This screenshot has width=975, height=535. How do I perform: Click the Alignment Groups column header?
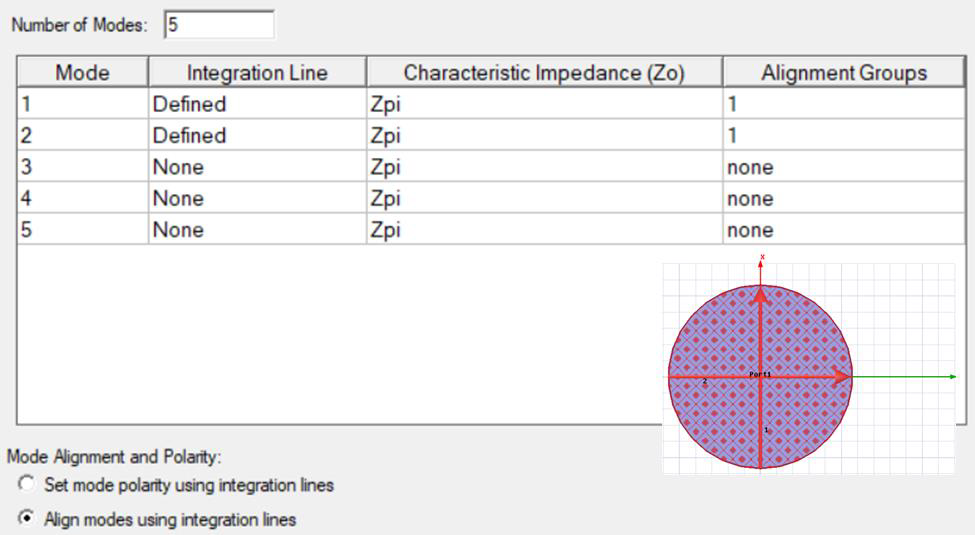click(x=843, y=73)
